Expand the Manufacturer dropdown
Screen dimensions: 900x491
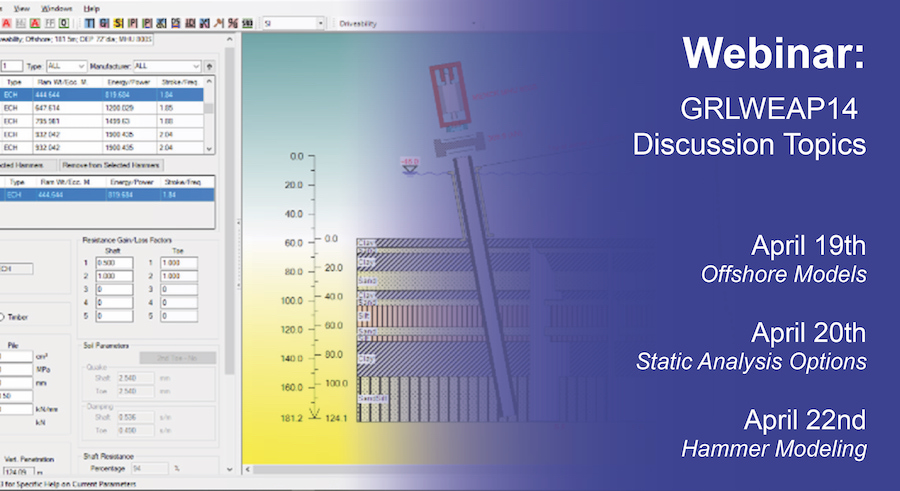coord(164,65)
